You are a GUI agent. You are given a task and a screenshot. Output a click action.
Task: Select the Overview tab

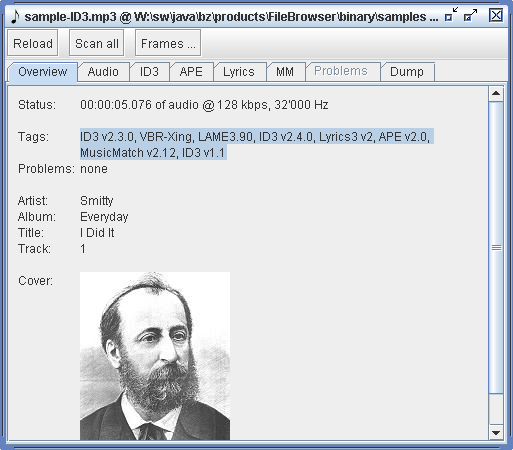[42, 72]
